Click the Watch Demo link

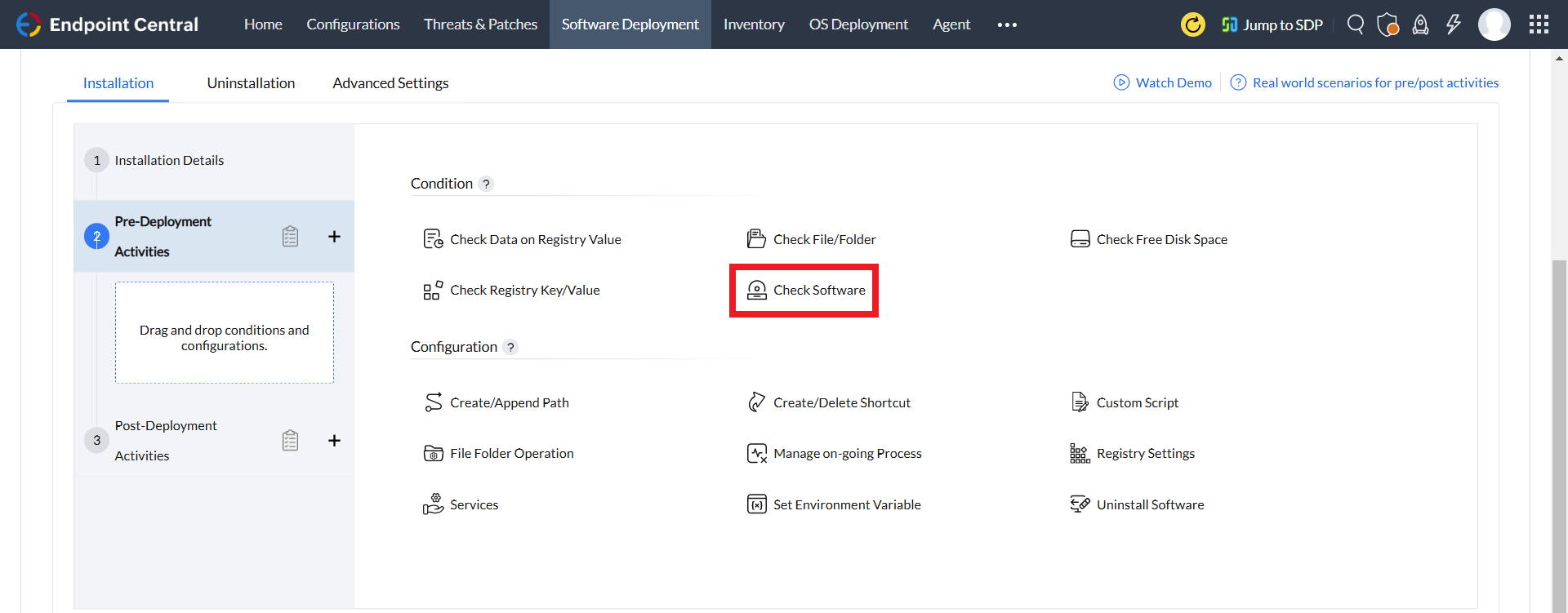[1173, 83]
